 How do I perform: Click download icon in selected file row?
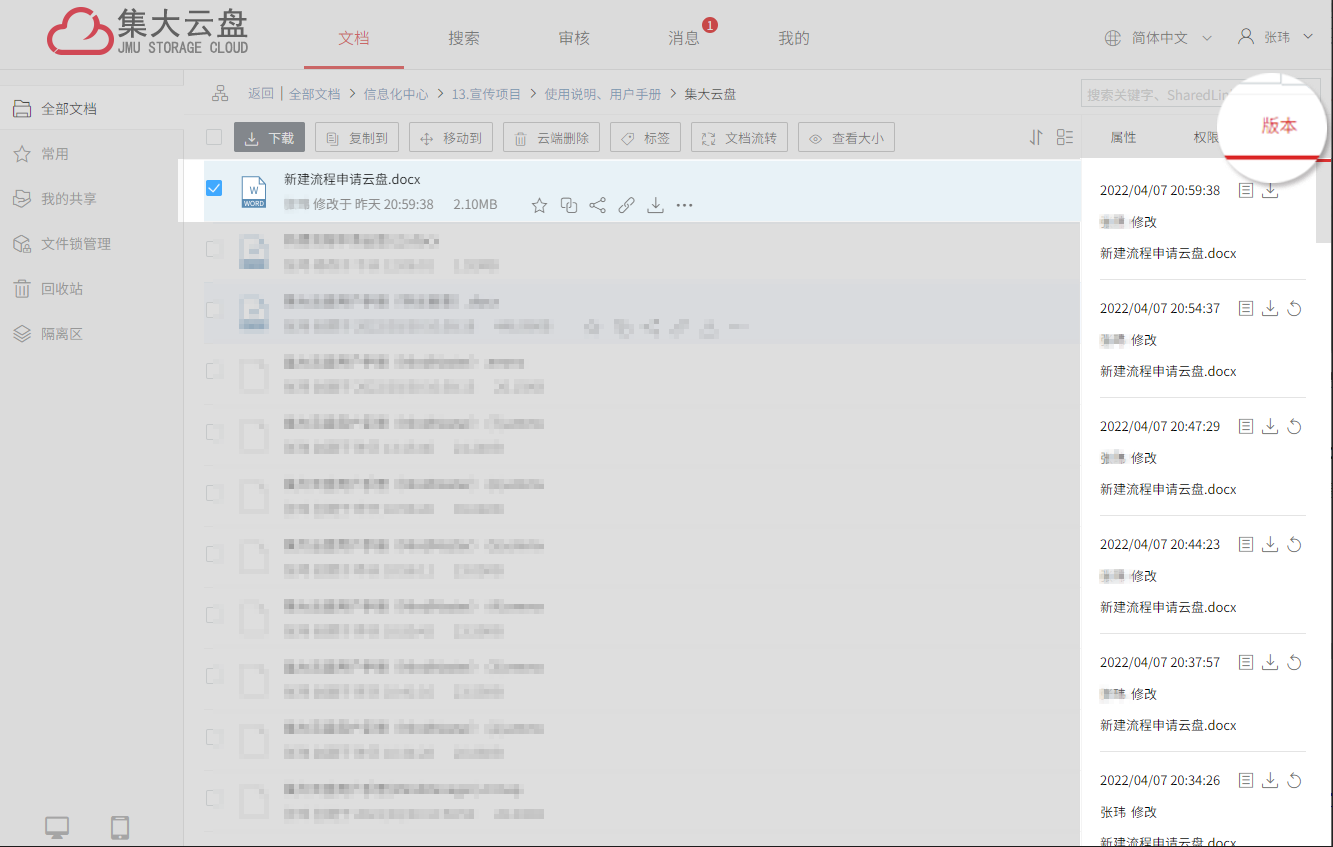pyautogui.click(x=655, y=206)
